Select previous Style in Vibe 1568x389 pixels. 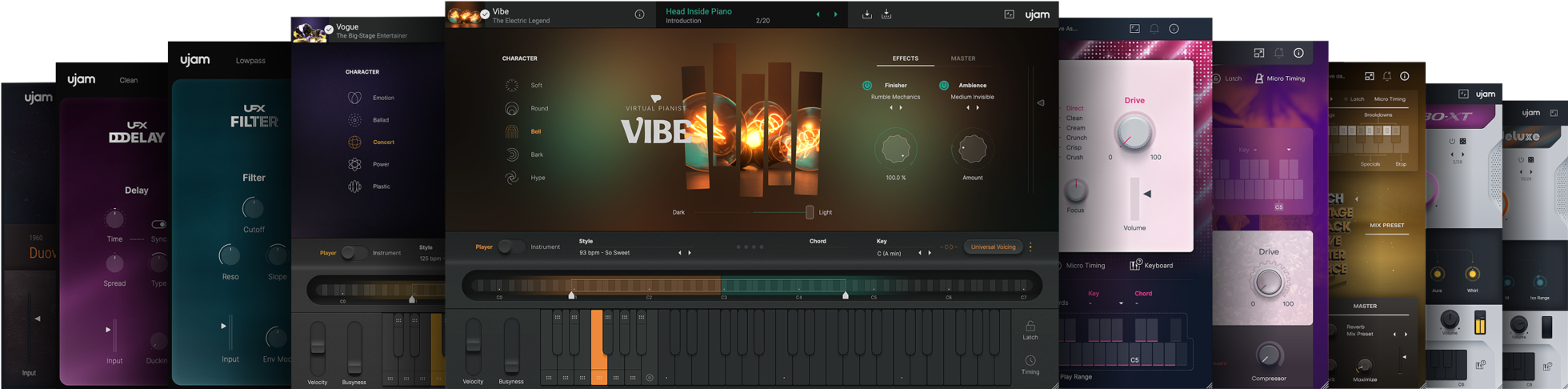680,253
